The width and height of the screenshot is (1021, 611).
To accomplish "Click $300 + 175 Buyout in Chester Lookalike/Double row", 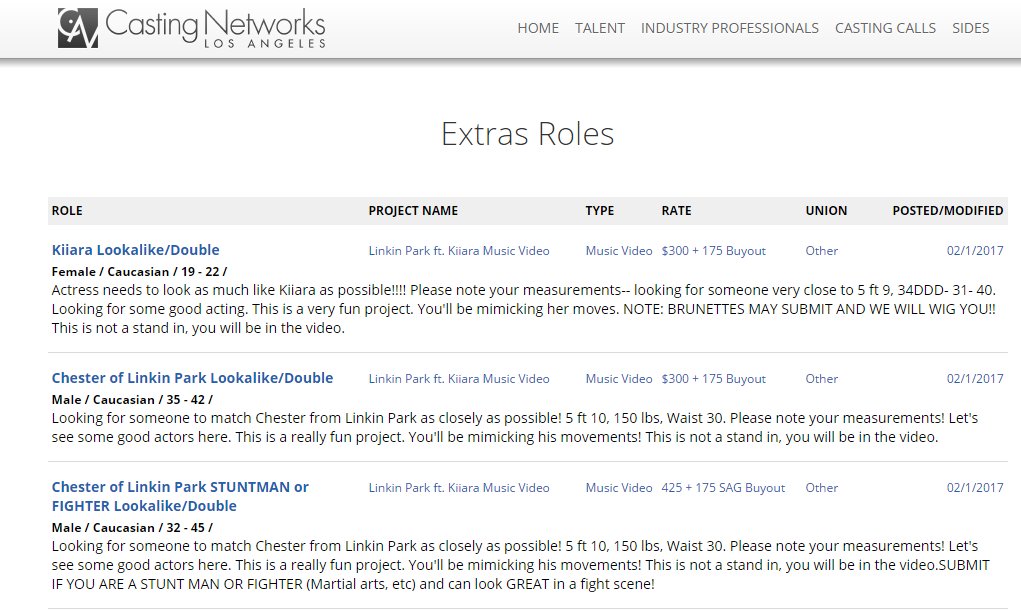I will [714, 379].
